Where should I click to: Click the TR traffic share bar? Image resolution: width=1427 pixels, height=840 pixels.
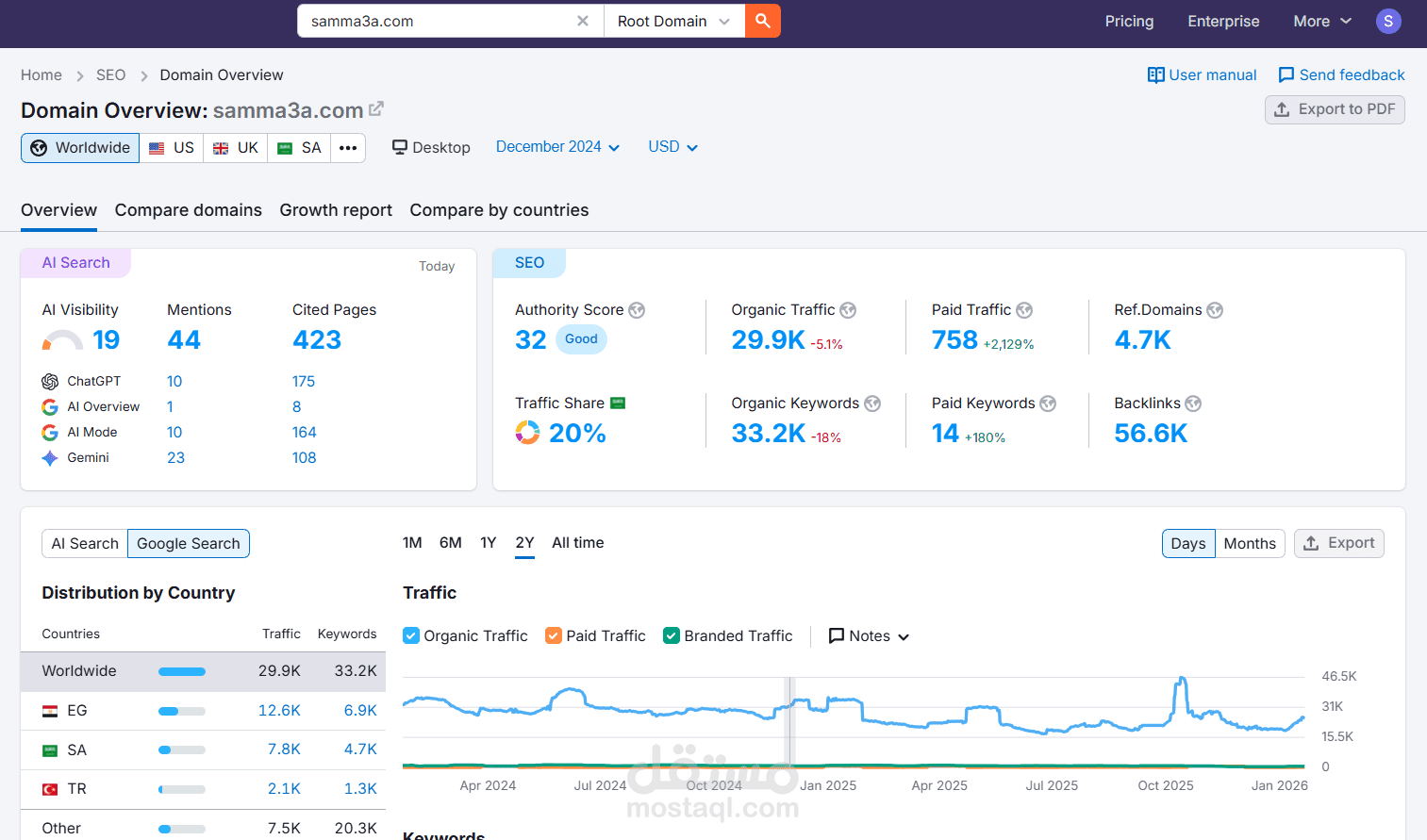pyautogui.click(x=182, y=789)
